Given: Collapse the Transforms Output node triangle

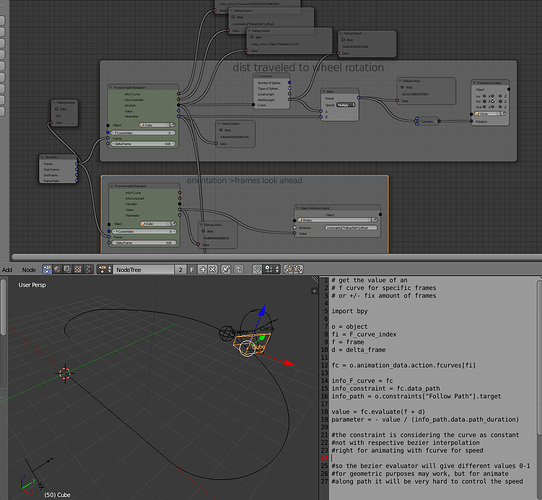Looking at the screenshot, I should 475,83.
